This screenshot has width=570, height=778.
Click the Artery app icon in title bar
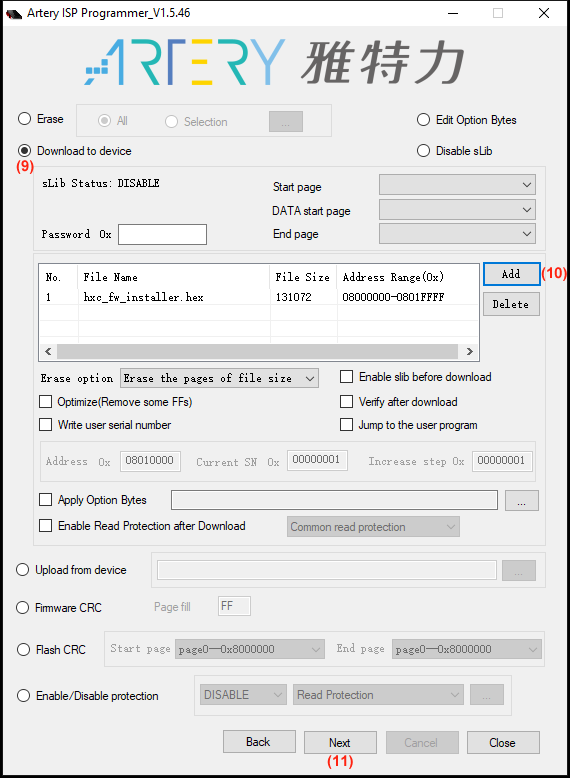(14, 13)
